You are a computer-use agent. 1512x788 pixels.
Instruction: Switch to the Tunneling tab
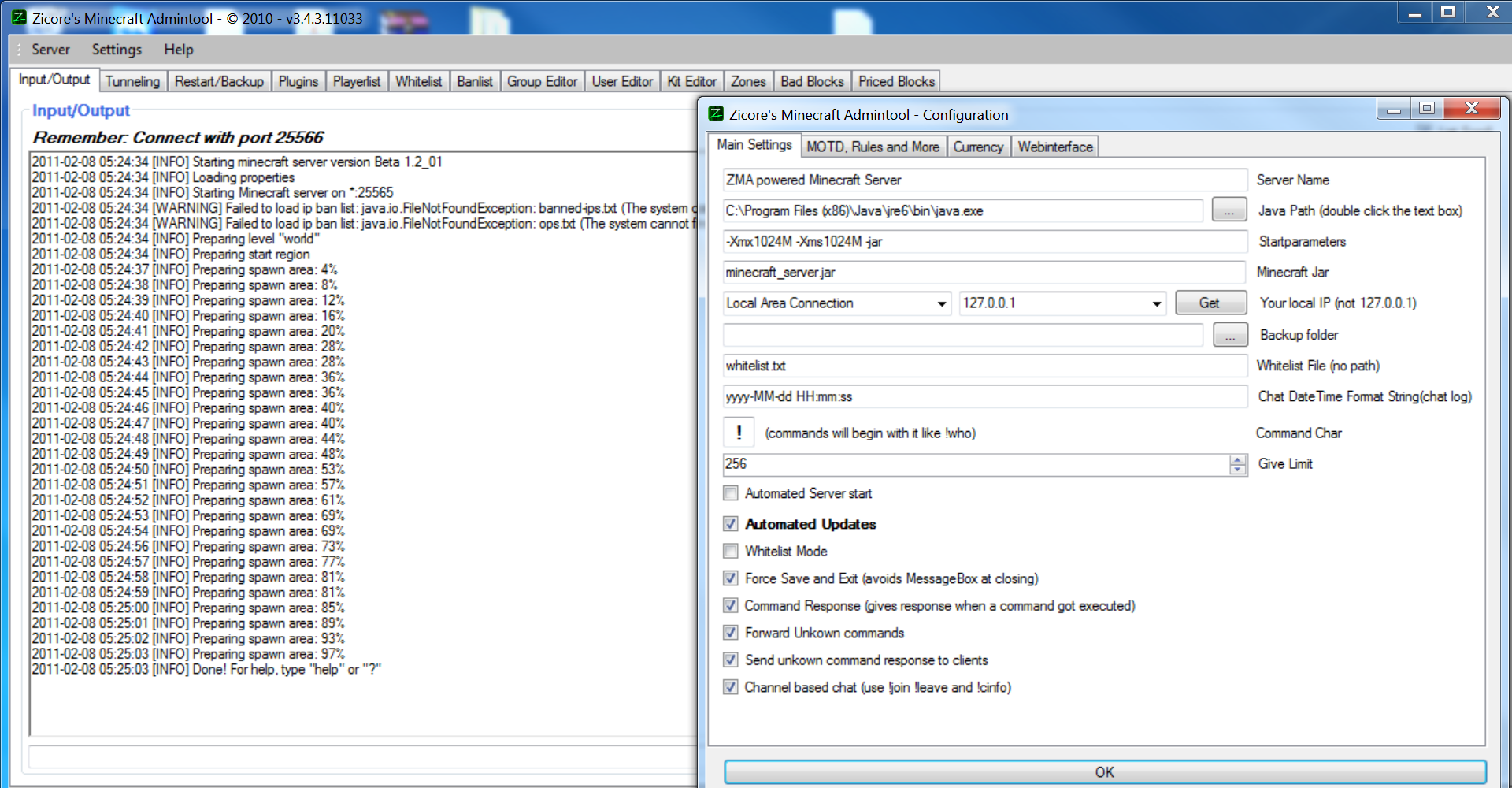(132, 81)
